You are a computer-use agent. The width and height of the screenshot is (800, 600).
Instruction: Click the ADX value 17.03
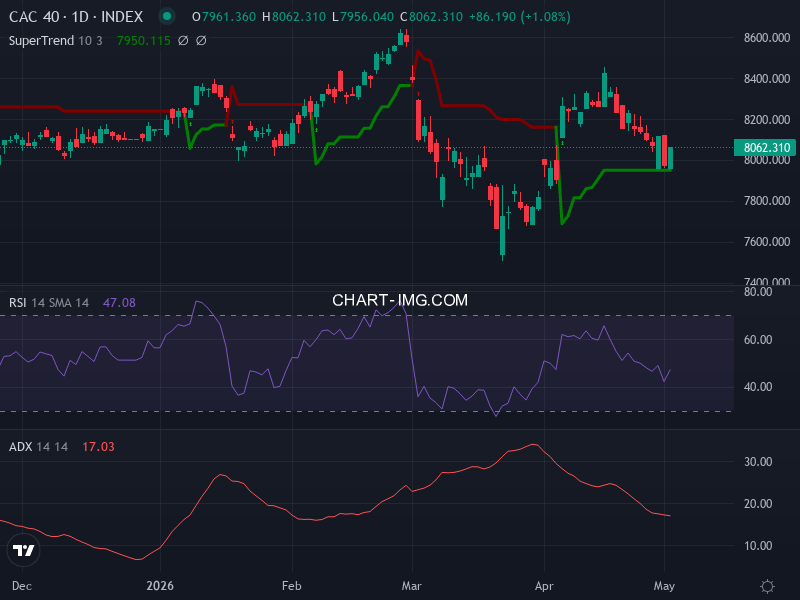point(98,446)
